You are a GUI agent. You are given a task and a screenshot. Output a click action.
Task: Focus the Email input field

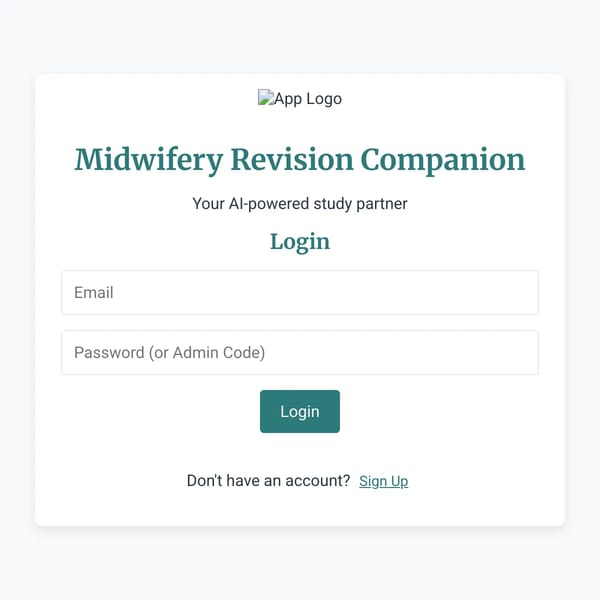tap(300, 292)
